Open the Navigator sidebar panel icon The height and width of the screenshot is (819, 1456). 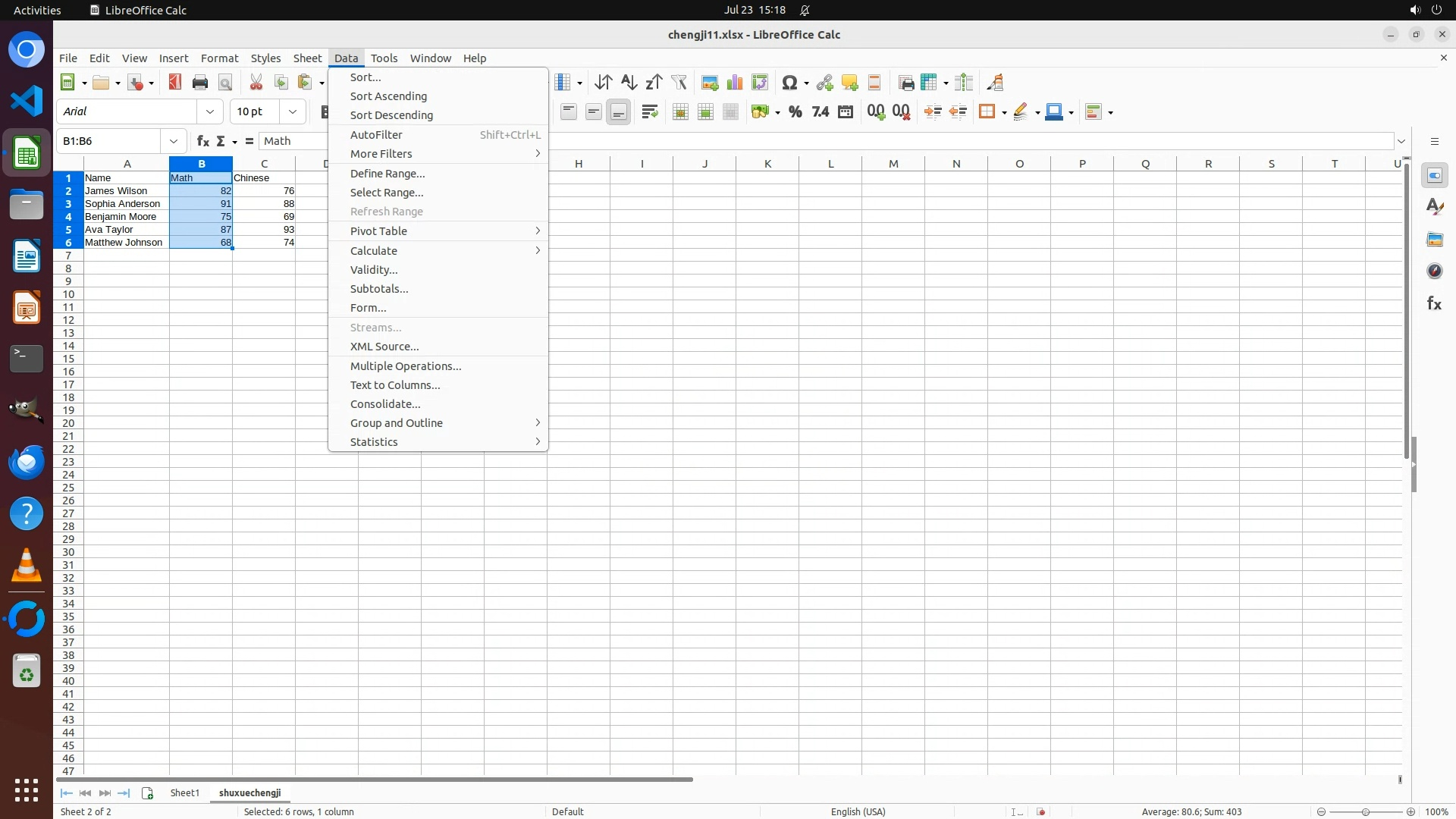[1434, 271]
